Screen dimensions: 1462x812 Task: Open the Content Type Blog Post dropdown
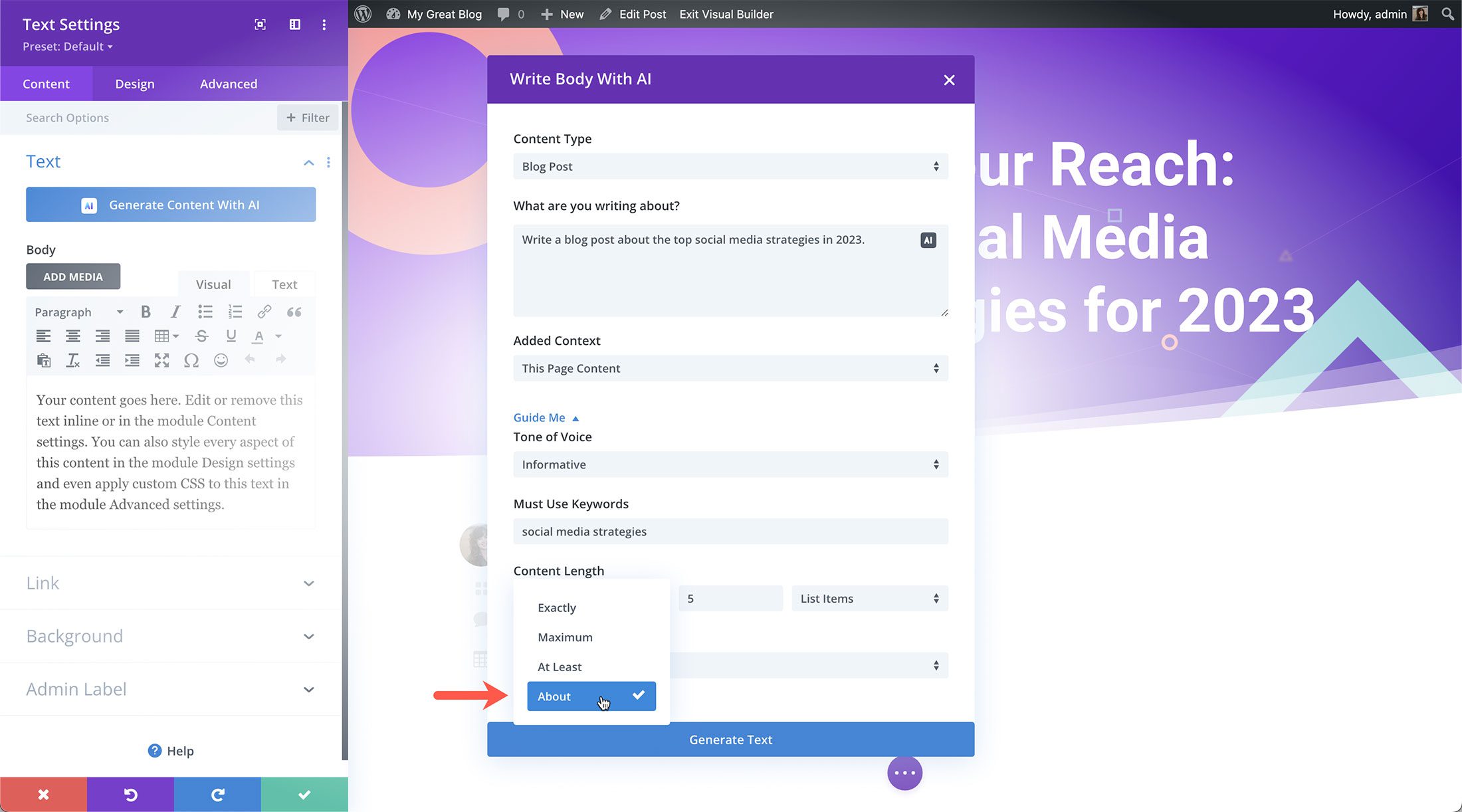click(x=730, y=167)
